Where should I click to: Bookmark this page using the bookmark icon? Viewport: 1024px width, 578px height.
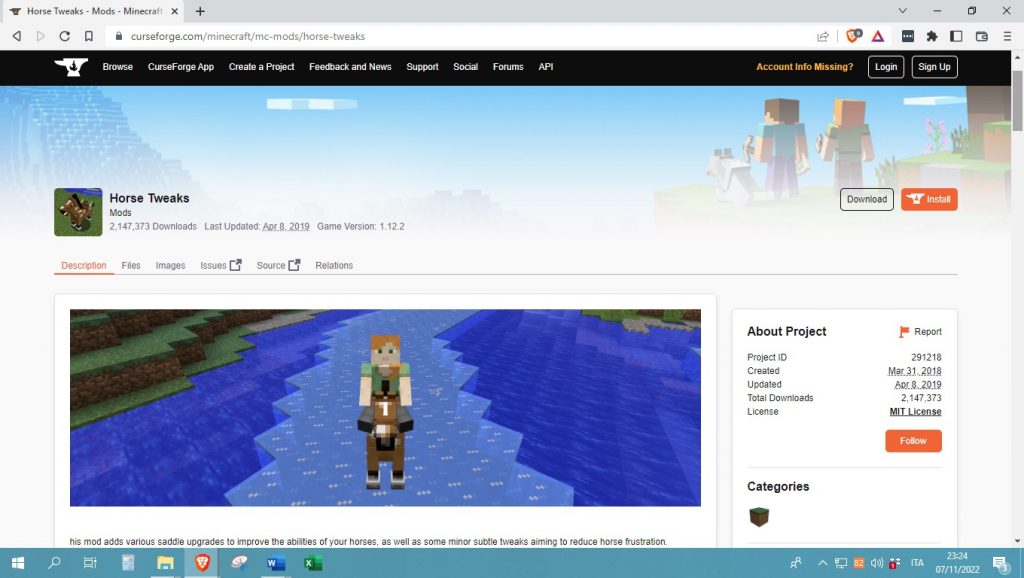click(89, 36)
